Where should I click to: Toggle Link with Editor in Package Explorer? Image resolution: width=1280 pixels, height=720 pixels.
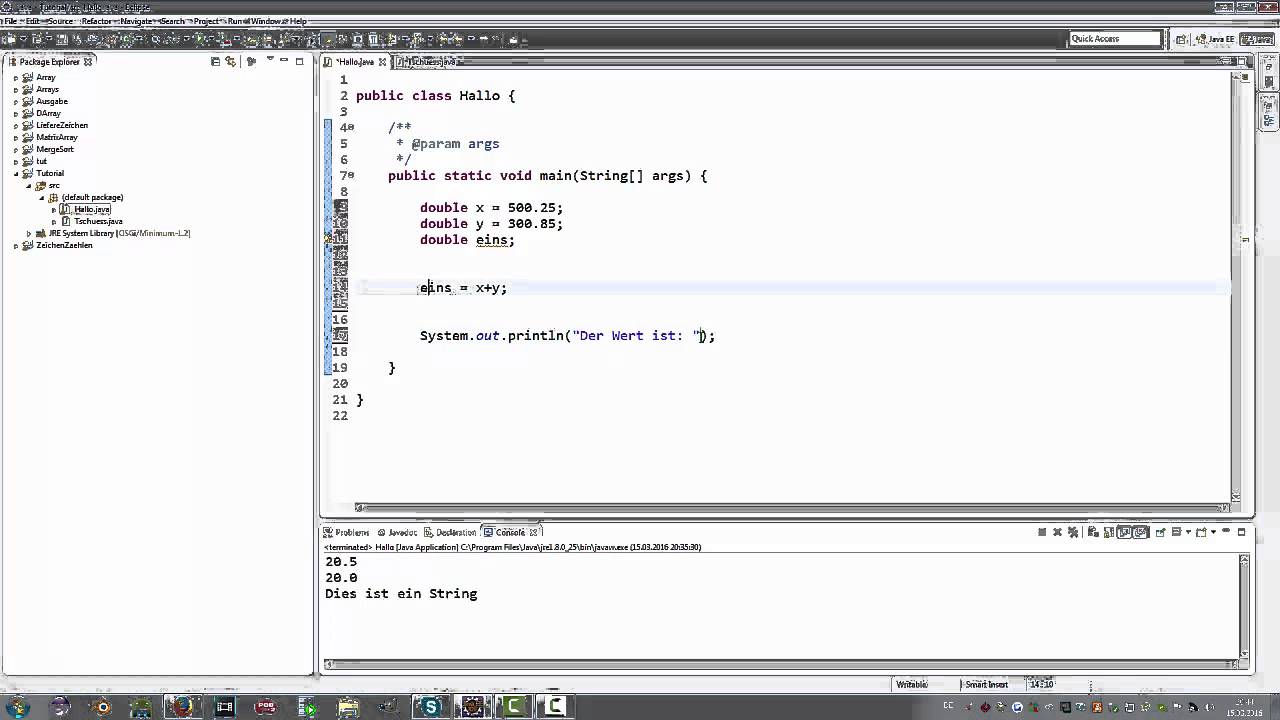tap(231, 62)
